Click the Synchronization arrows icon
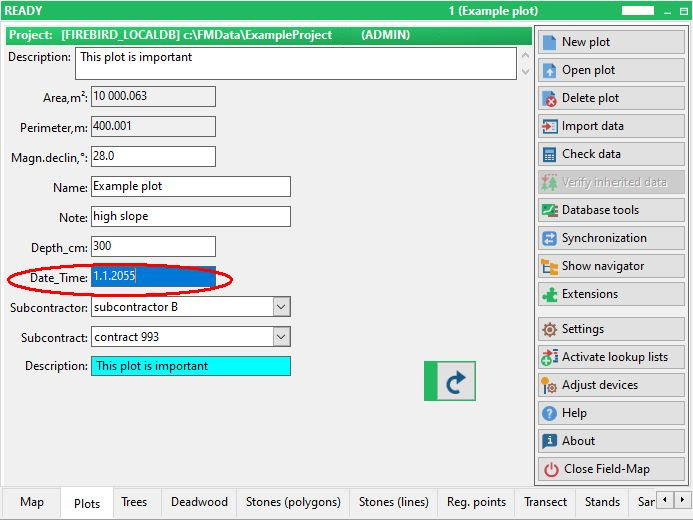The image size is (693, 521). (550, 238)
